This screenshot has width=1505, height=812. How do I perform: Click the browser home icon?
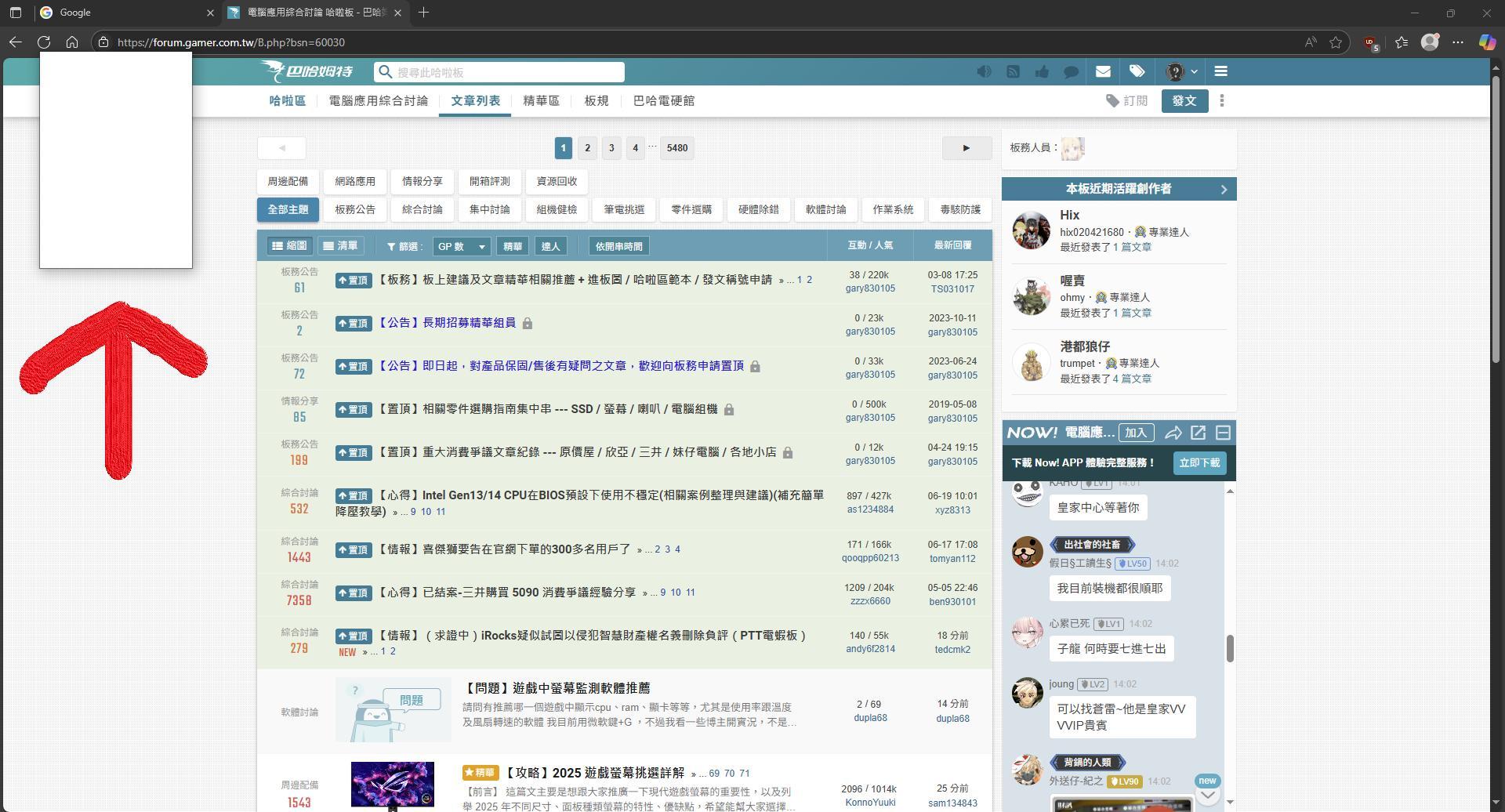tap(72, 42)
